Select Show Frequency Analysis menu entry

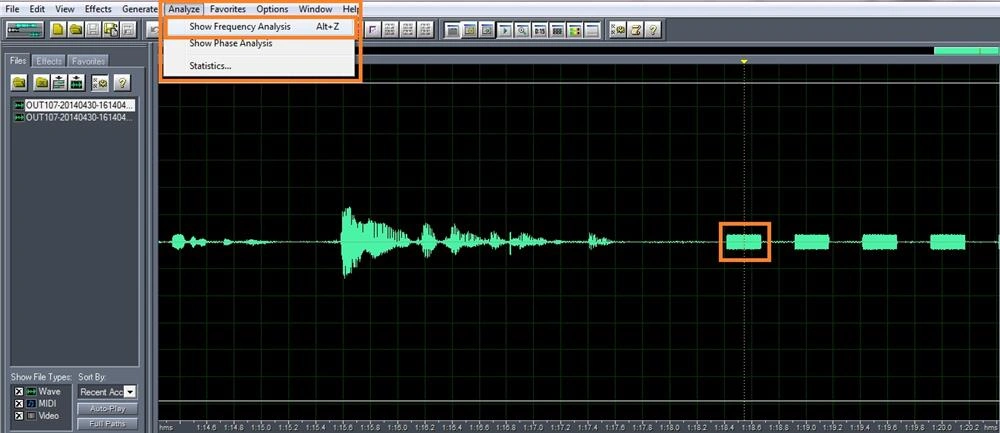click(240, 27)
